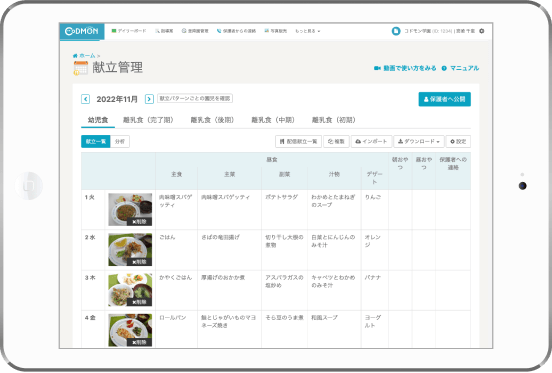Click the 配信献立一覧 button

click(x=298, y=141)
